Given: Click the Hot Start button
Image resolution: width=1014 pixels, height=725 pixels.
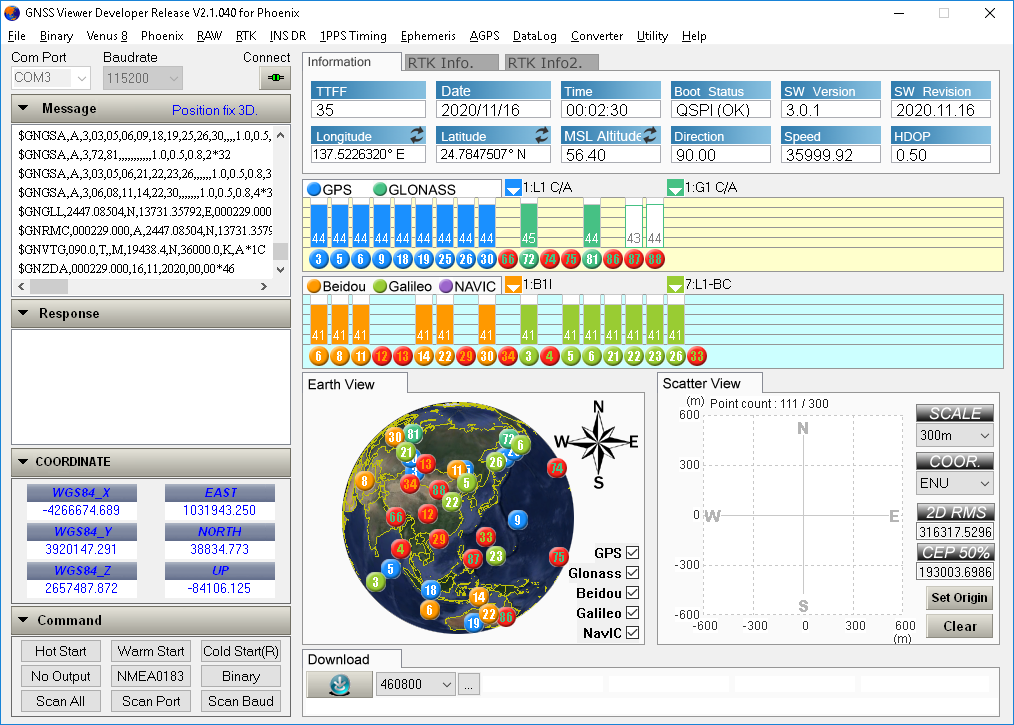Looking at the screenshot, I should [60, 651].
